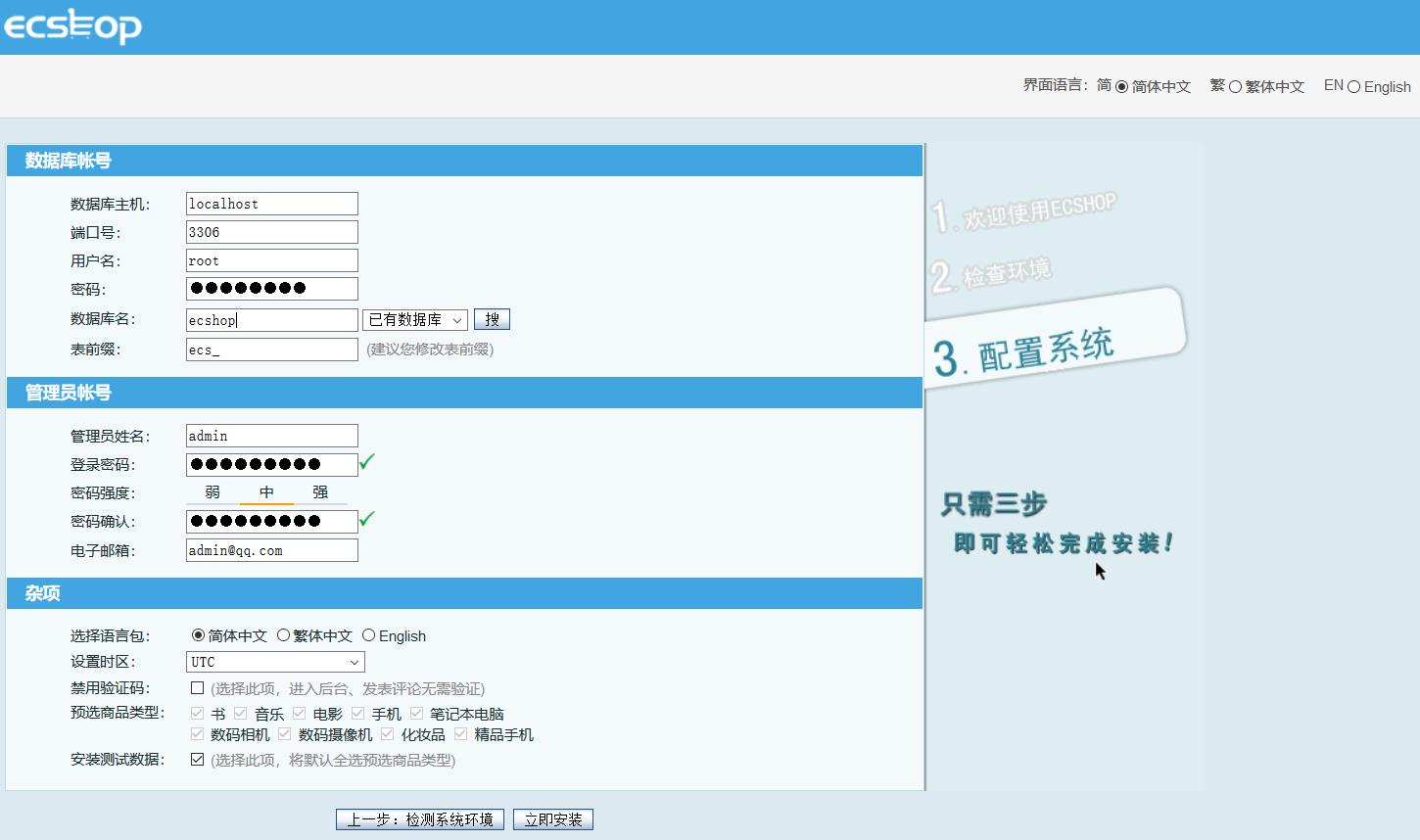Click the 强 password strength indicator
The height and width of the screenshot is (840, 1420).
click(x=320, y=492)
